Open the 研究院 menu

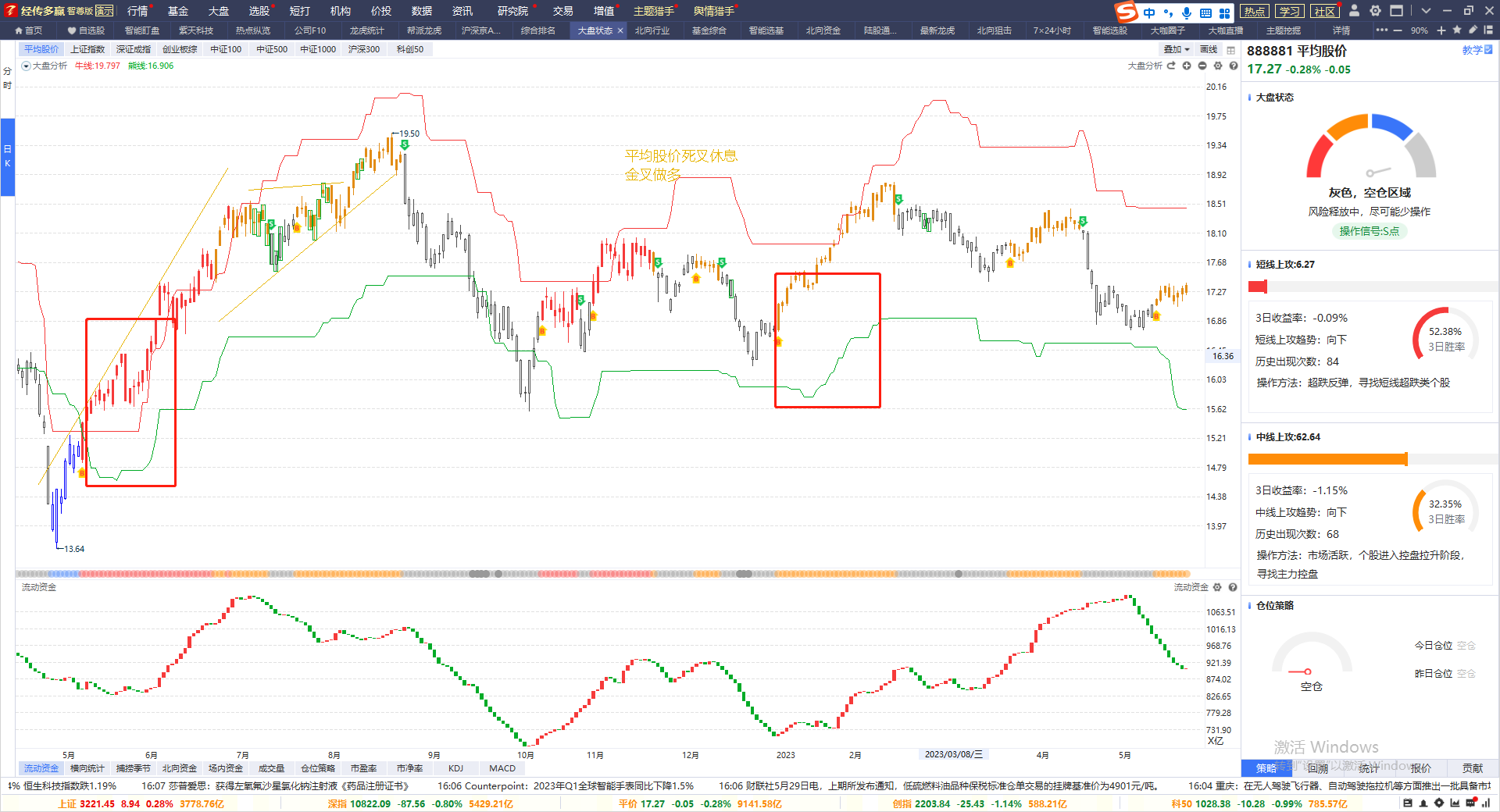(x=512, y=11)
